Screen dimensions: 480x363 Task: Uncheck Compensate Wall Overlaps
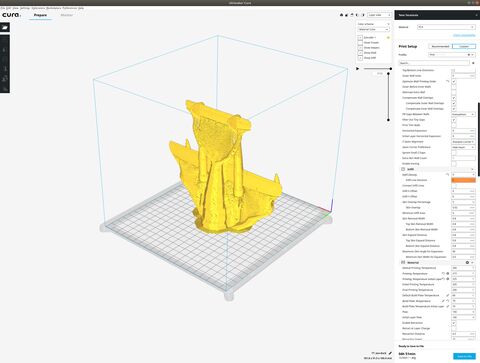(x=454, y=98)
